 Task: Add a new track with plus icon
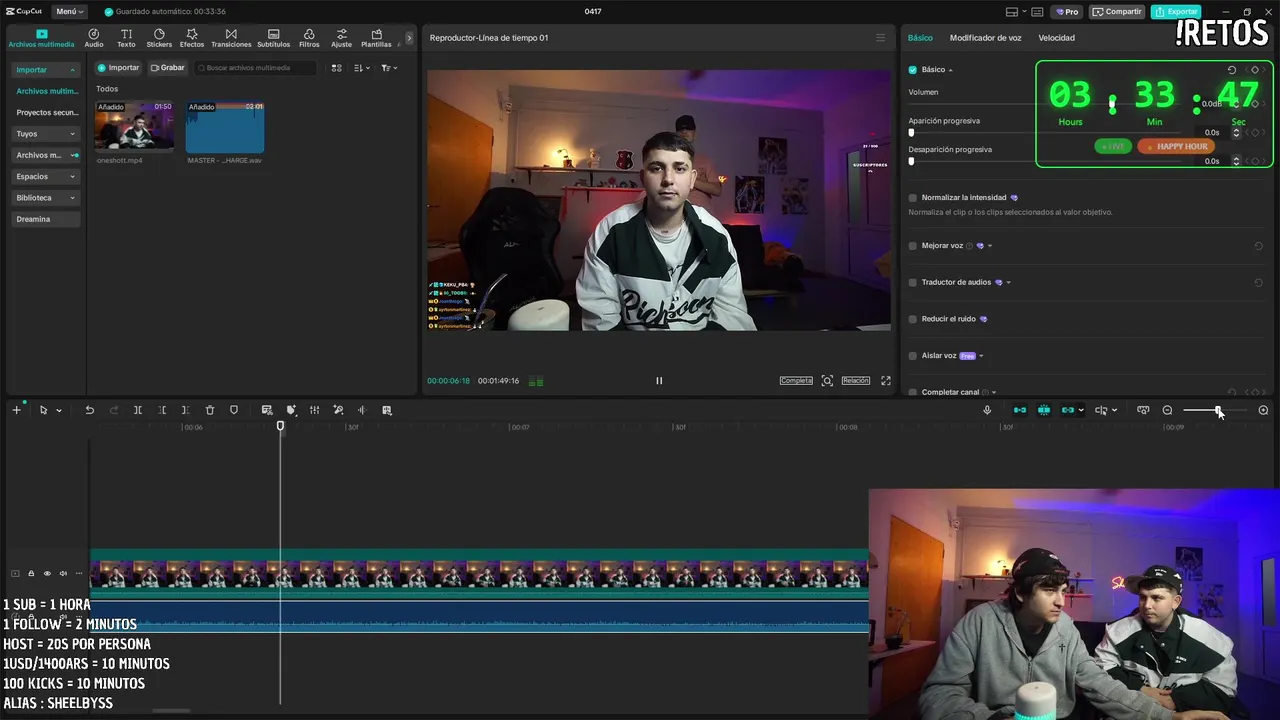tap(16, 410)
